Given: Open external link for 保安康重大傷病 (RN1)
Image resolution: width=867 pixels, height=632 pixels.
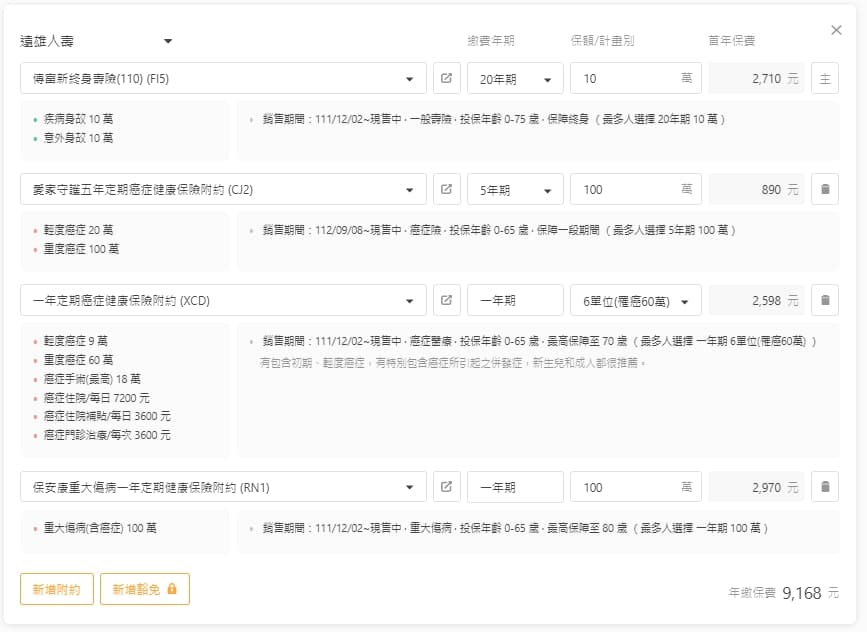Looking at the screenshot, I should tap(446, 487).
